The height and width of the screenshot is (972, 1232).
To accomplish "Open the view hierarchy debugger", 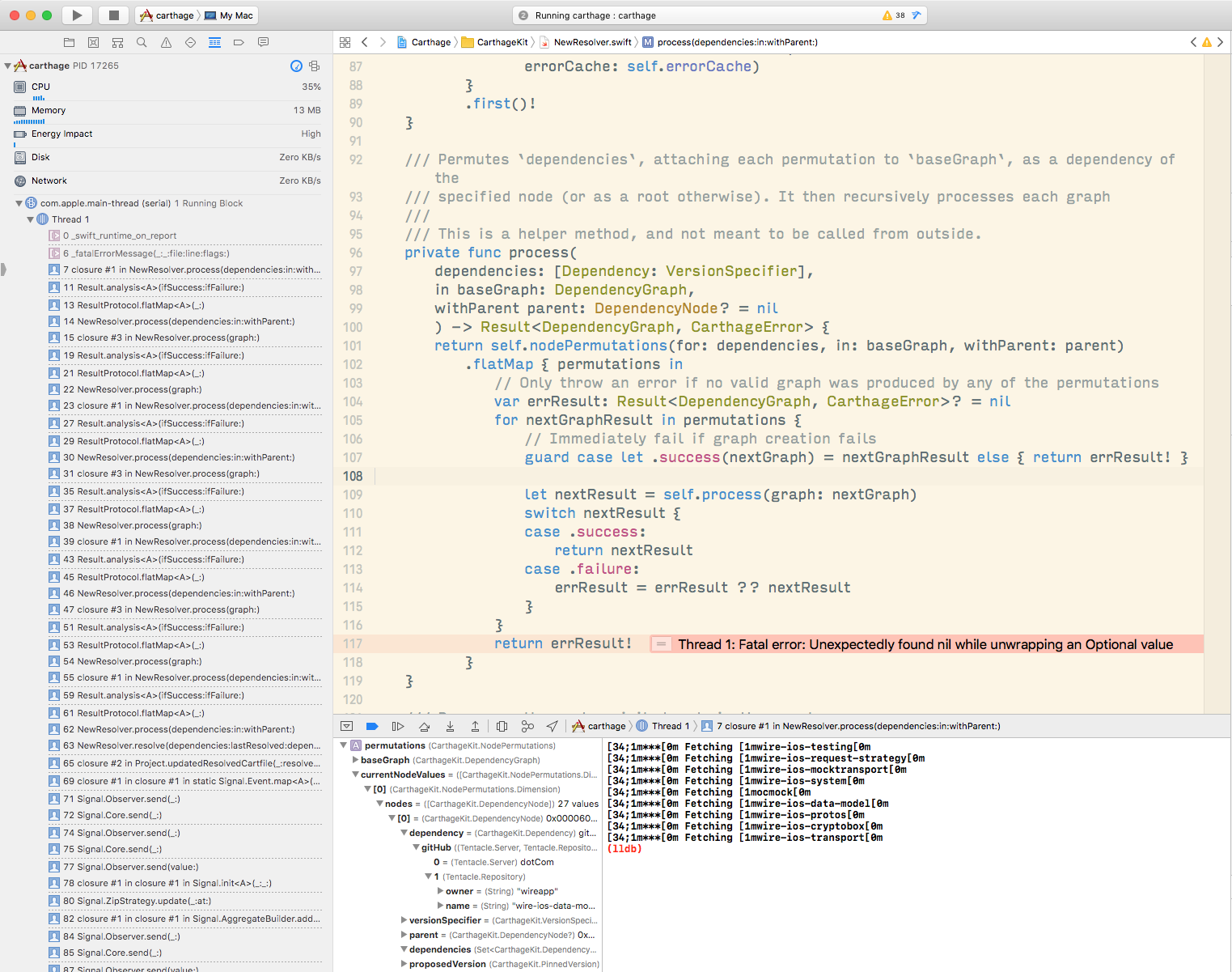I will [x=502, y=726].
